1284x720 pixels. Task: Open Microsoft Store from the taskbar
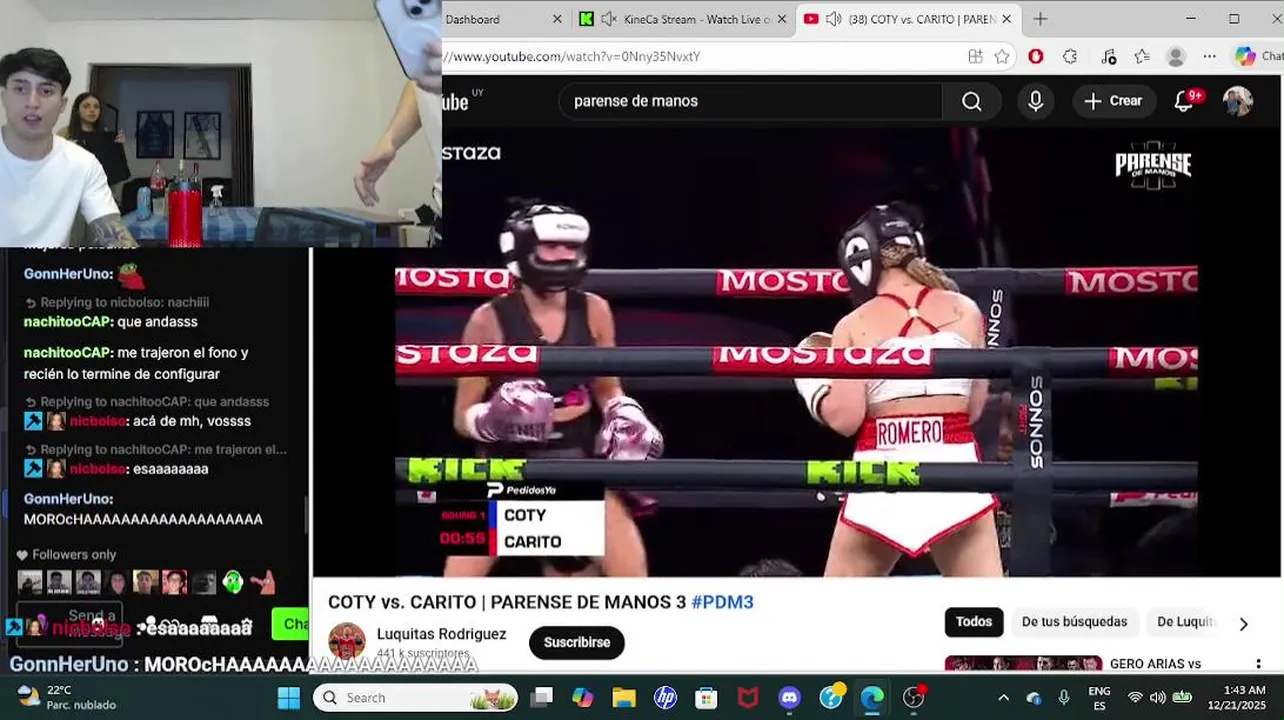click(706, 697)
